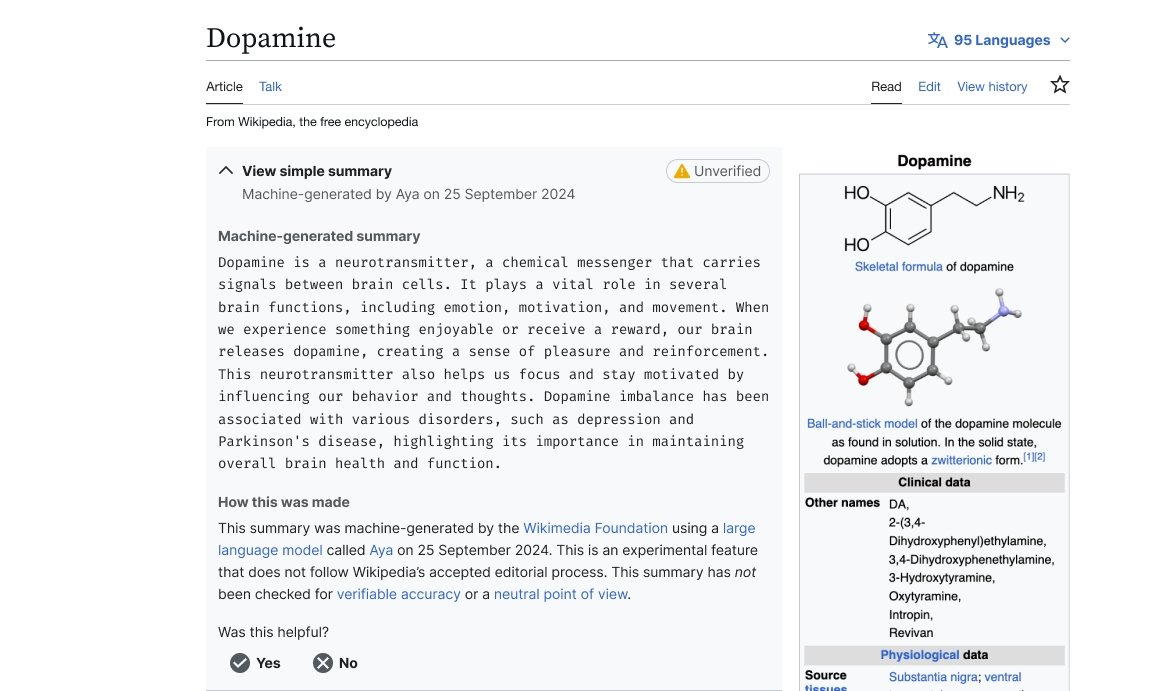1152x691 pixels.
Task: Select the Yes checkmark icon
Action: click(x=240, y=662)
